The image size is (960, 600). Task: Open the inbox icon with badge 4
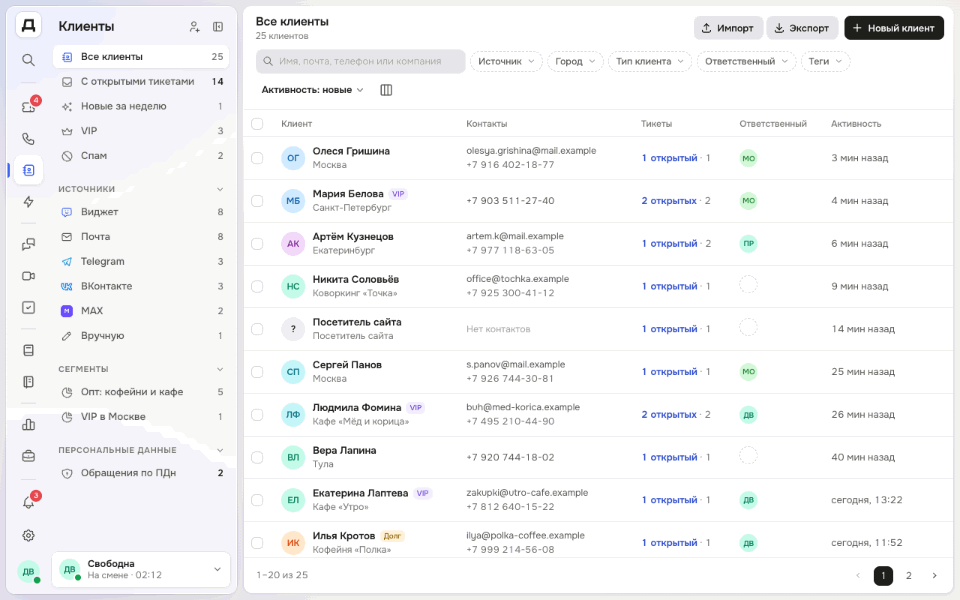click(28, 107)
